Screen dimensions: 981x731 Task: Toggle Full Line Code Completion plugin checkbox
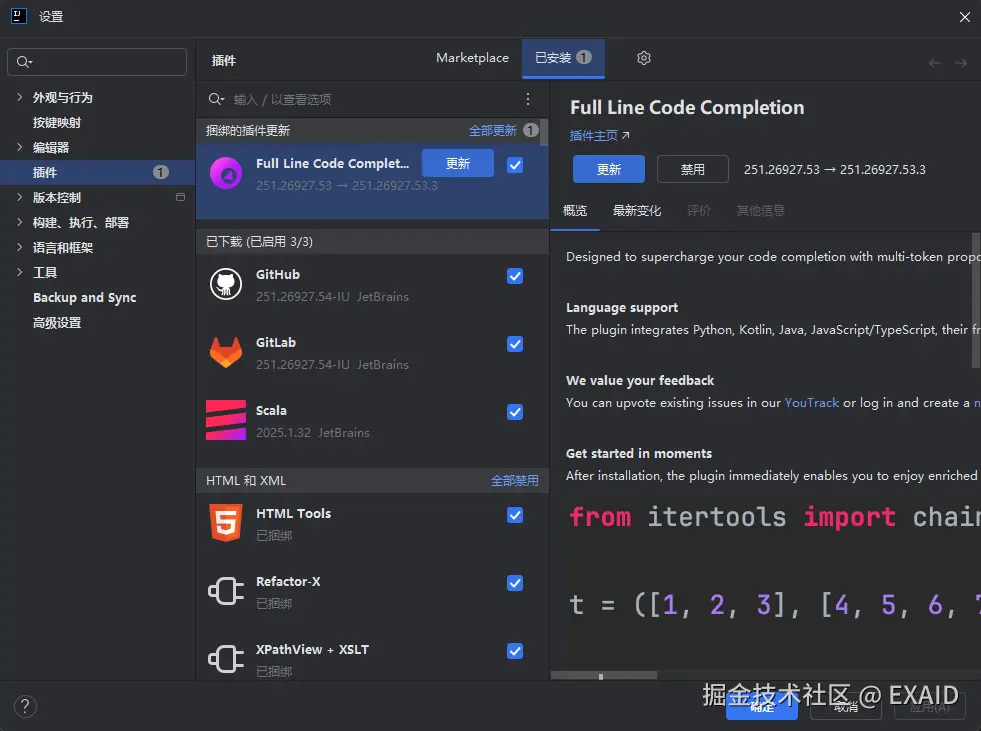click(x=515, y=165)
